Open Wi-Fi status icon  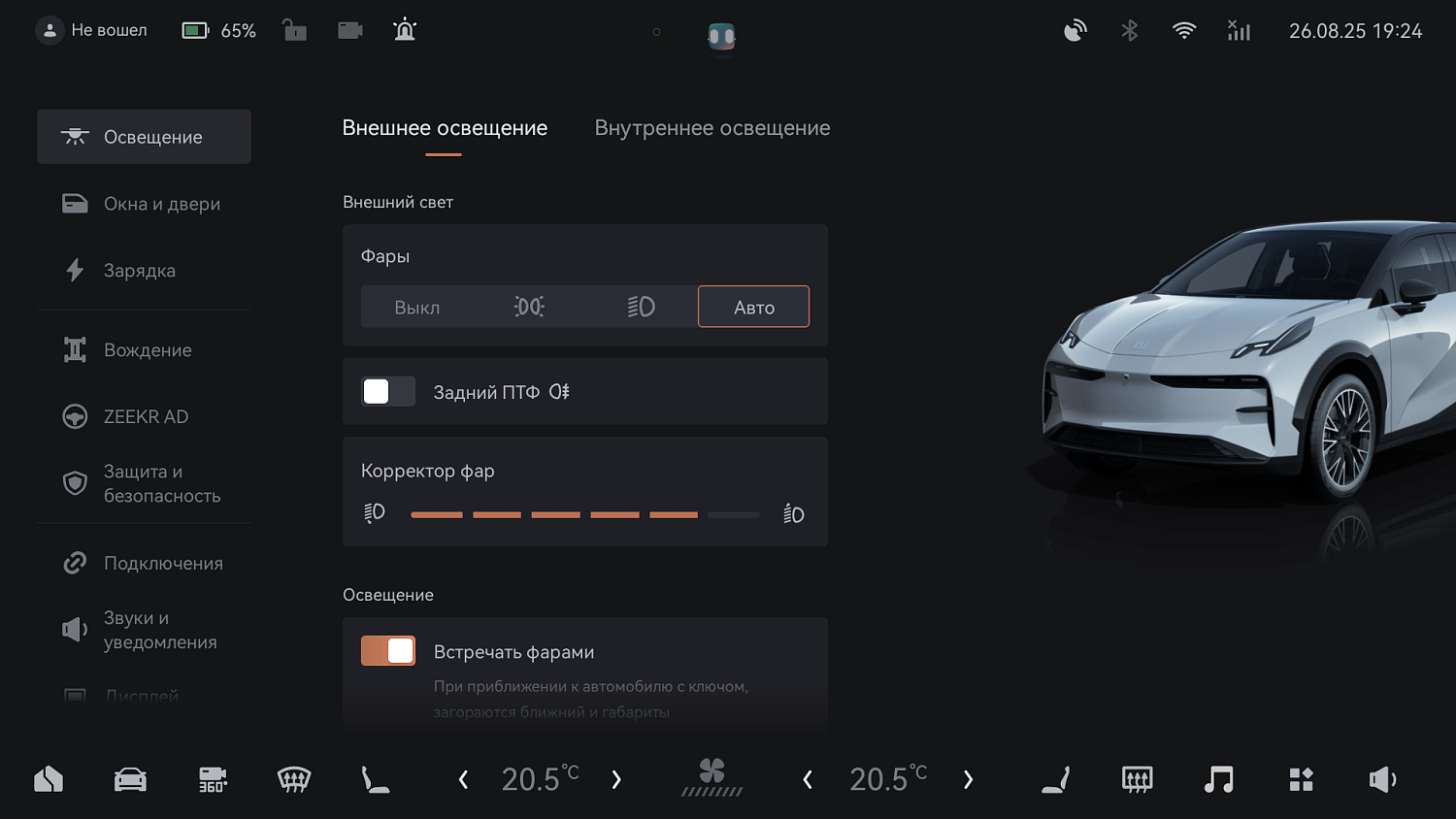(1183, 31)
